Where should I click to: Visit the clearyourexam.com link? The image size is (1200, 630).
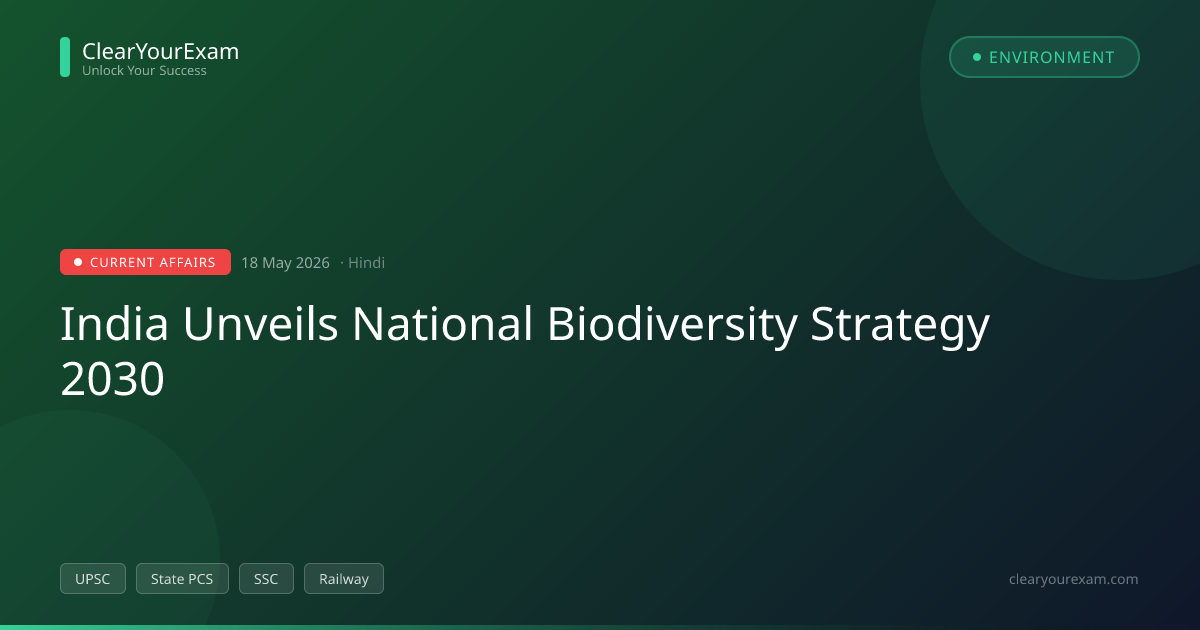pyautogui.click(x=1074, y=579)
